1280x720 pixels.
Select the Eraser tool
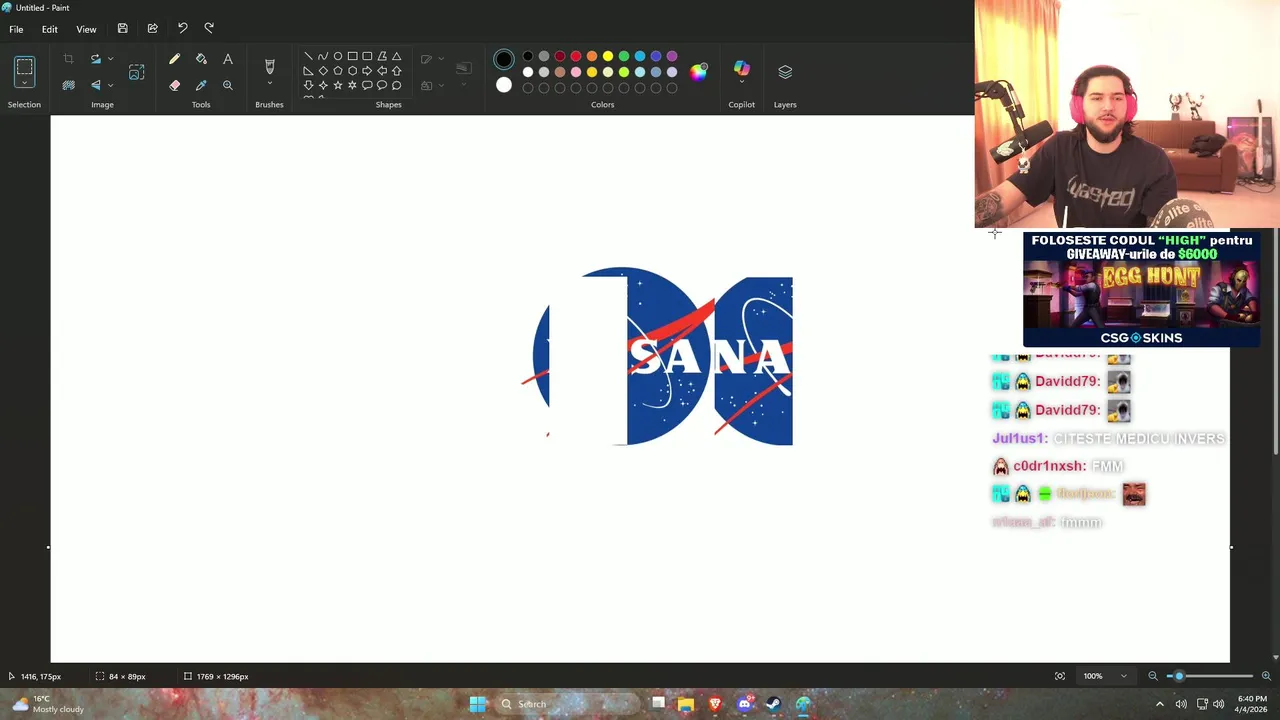174,85
